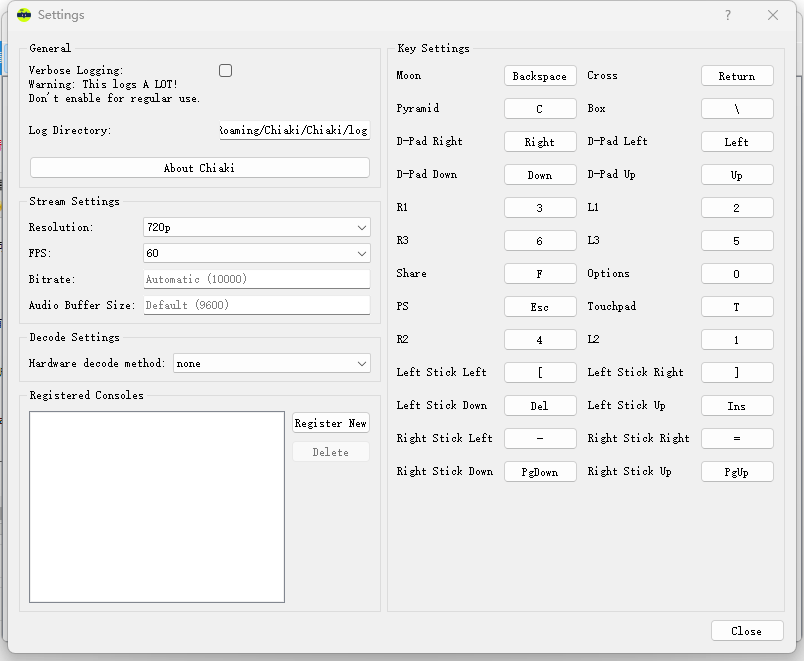804x661 pixels.
Task: Open the FPS dropdown showing 60
Action: coord(257,253)
